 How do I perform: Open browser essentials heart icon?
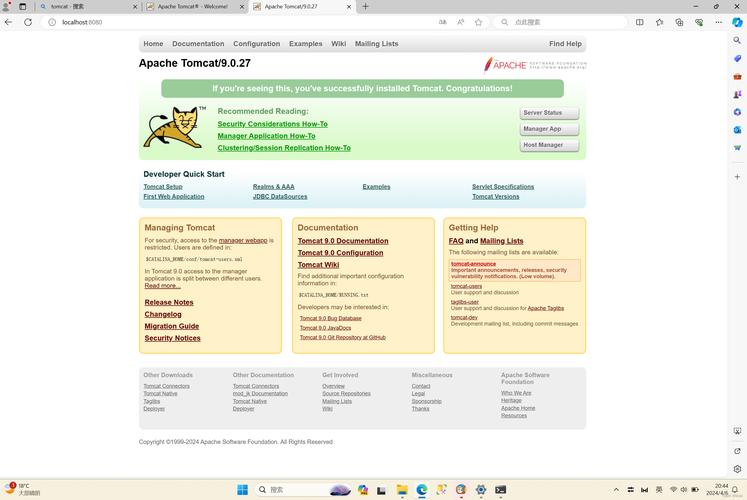699,22
